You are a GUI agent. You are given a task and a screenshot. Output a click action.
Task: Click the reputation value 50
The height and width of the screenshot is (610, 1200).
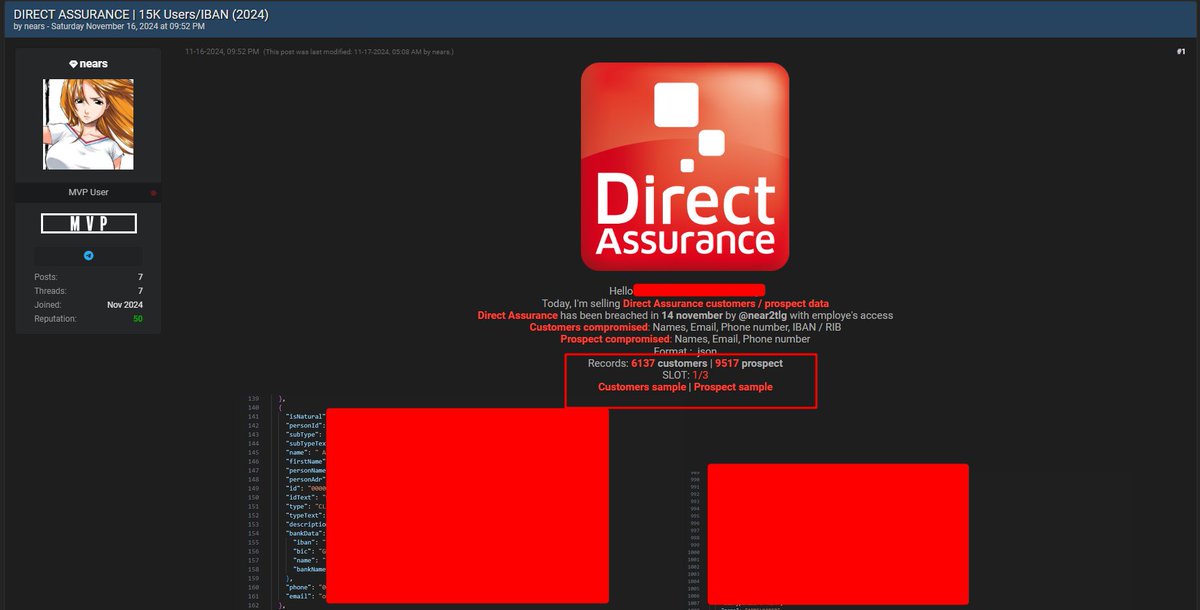137,319
